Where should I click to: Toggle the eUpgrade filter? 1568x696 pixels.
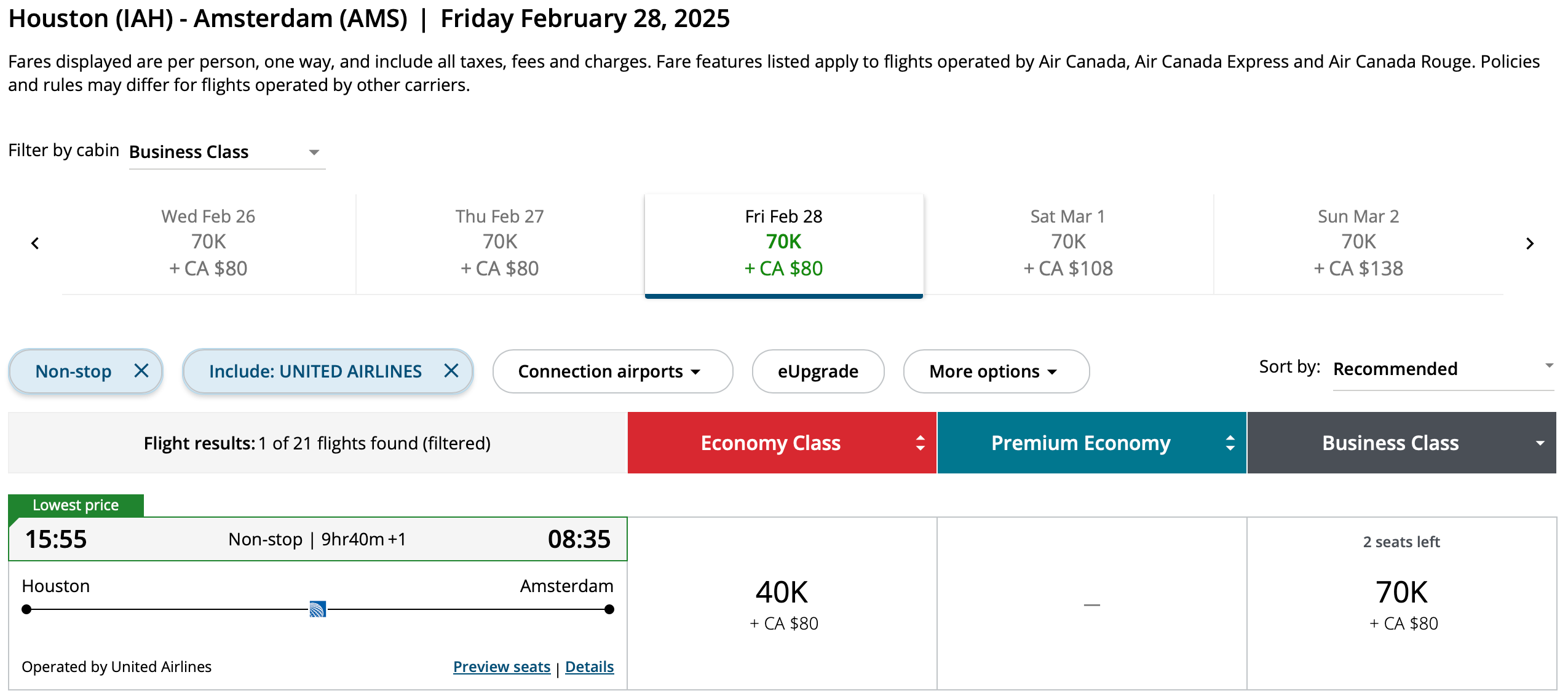click(817, 371)
